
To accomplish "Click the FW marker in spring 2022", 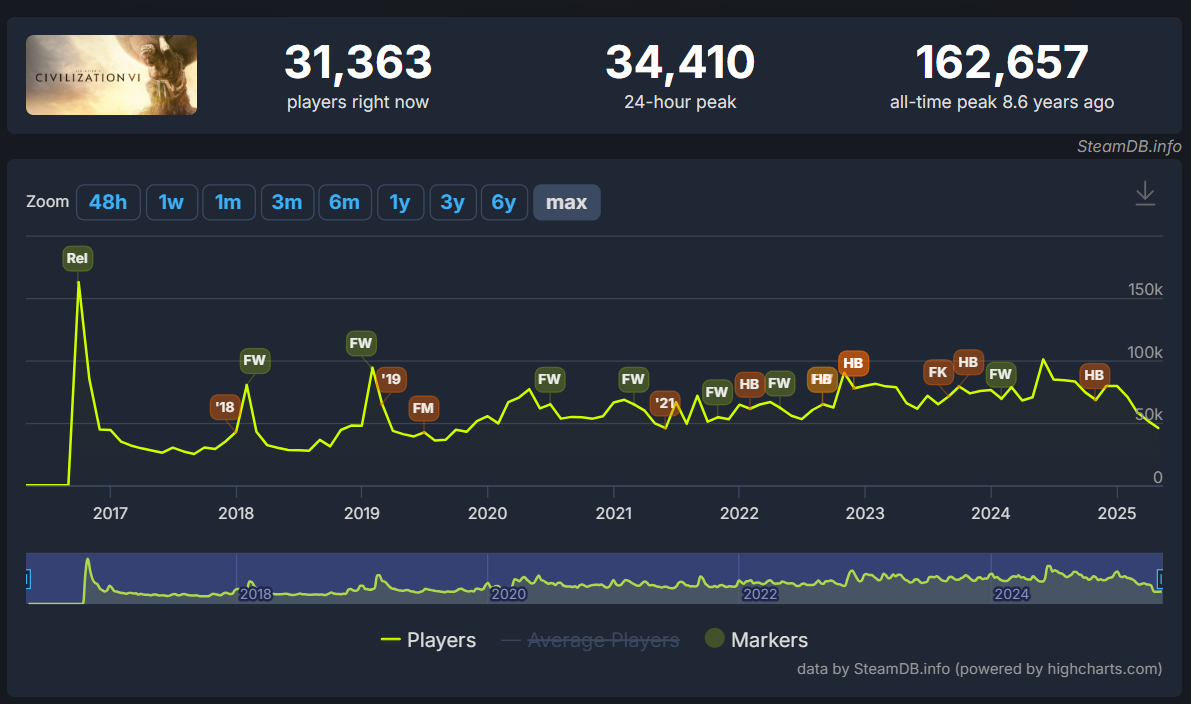I will tap(779, 384).
